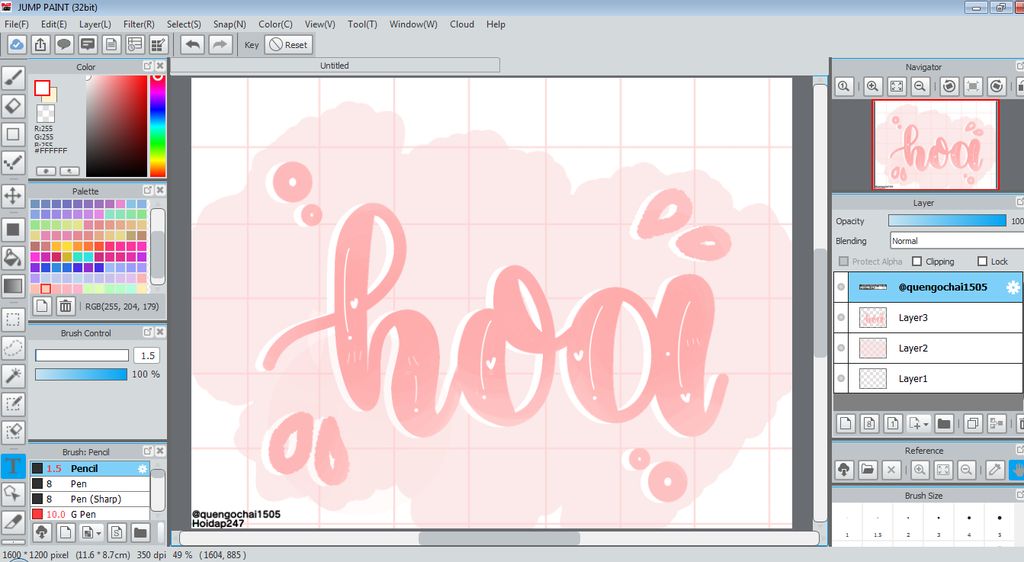
Task: Hide Layer3 visibility
Action: coord(841,318)
